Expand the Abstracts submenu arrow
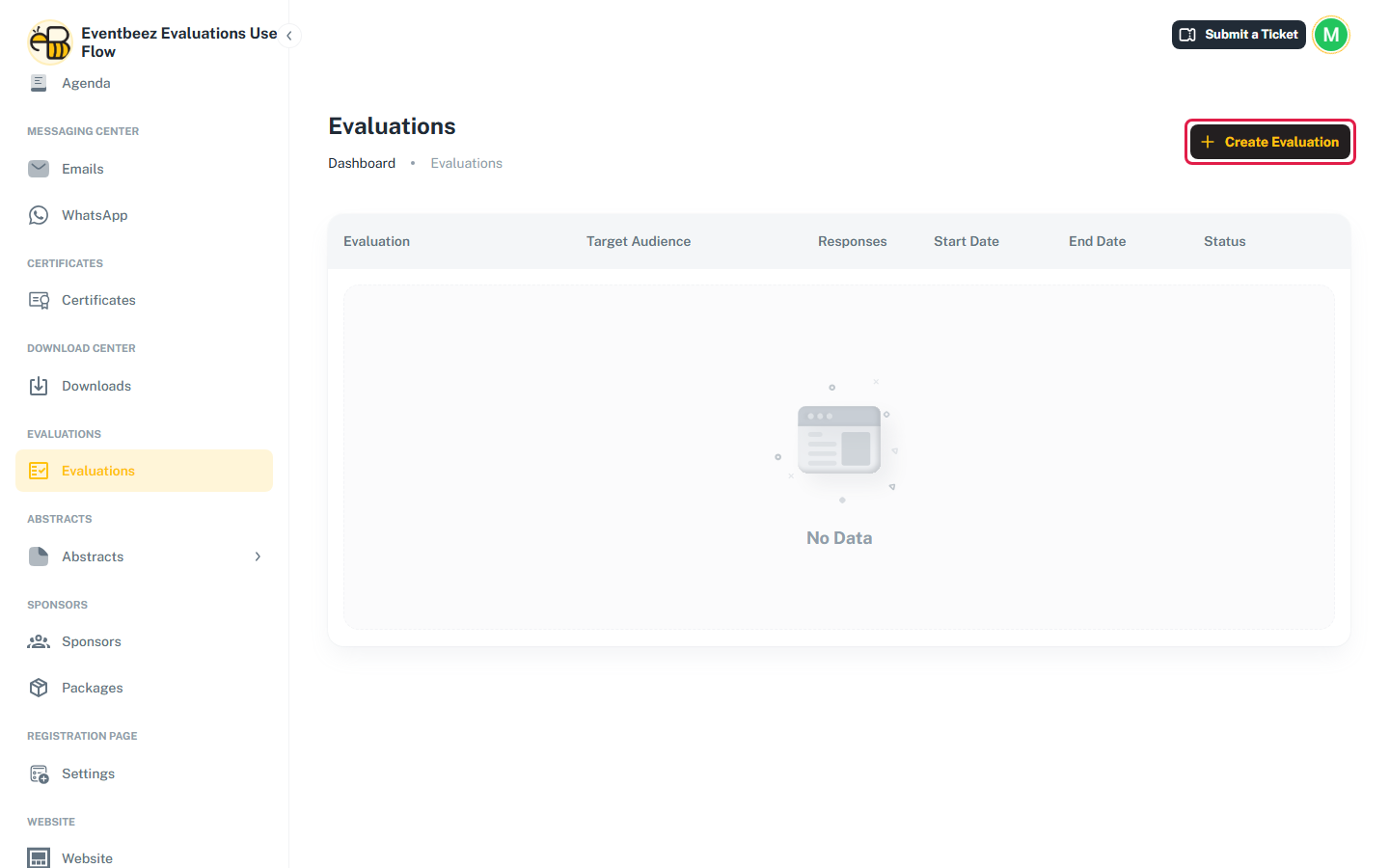This screenshot has width=1389, height=868. (x=258, y=556)
